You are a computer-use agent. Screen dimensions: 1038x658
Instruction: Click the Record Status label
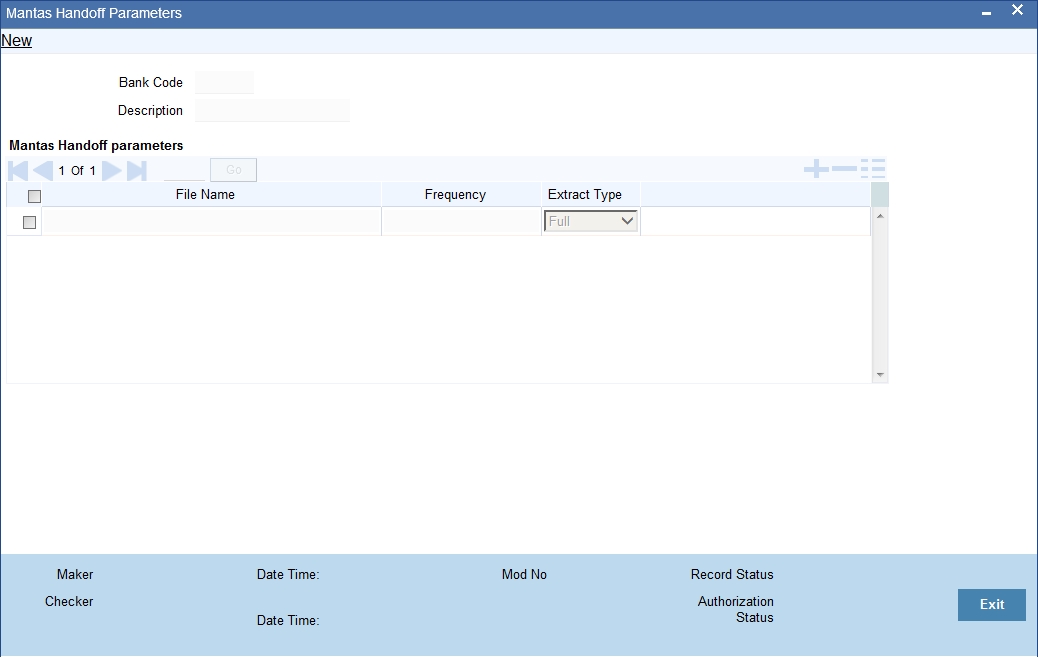[732, 575]
